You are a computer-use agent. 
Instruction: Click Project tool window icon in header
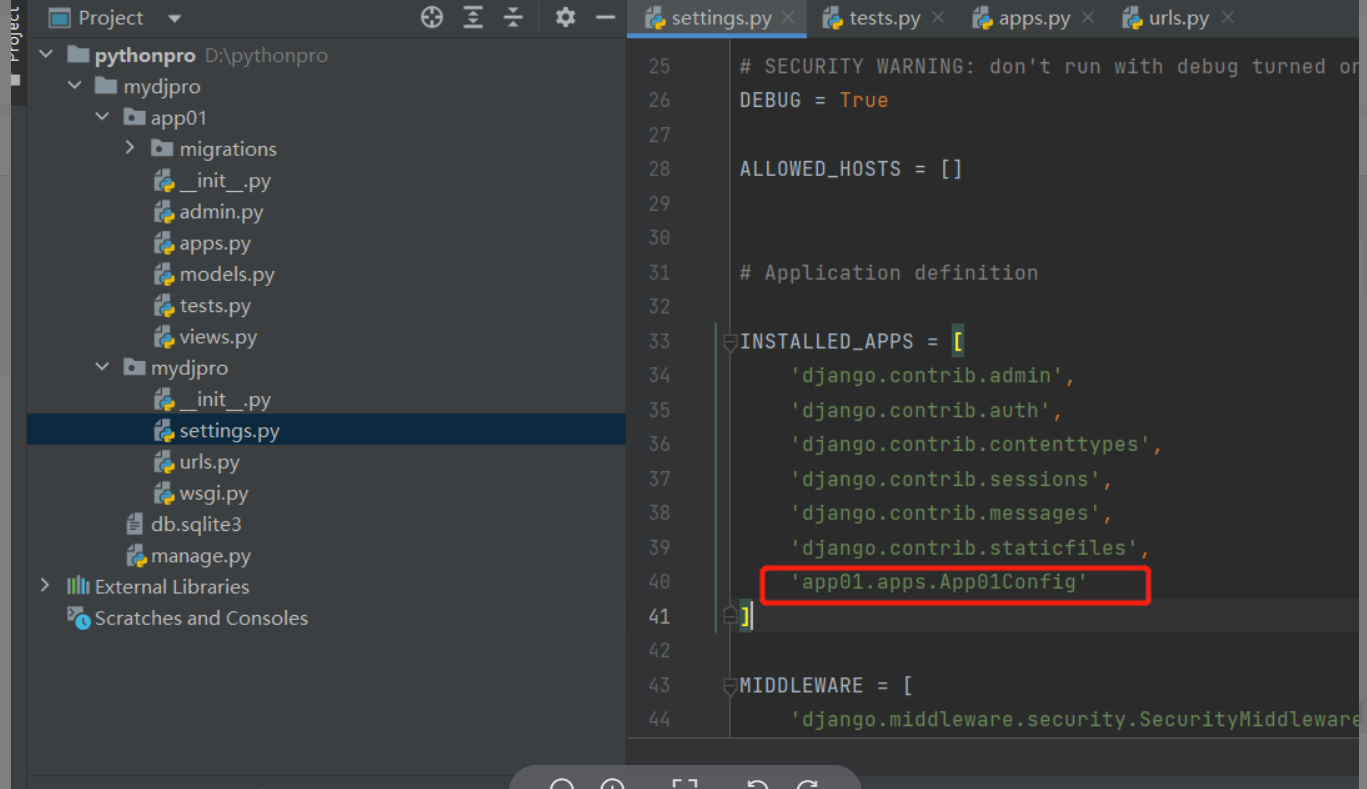click(60, 18)
